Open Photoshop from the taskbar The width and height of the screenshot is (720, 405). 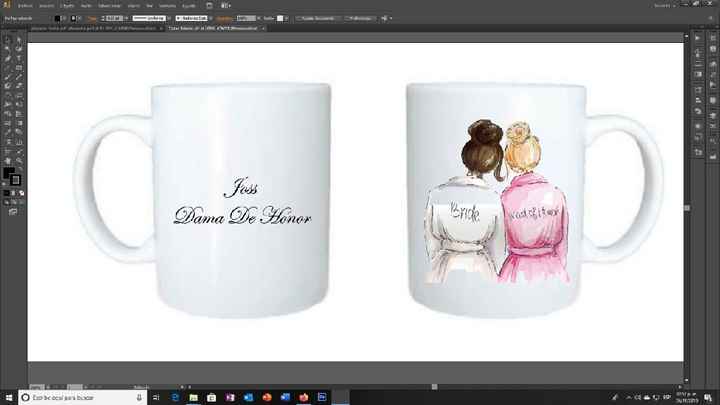pyautogui.click(x=322, y=397)
